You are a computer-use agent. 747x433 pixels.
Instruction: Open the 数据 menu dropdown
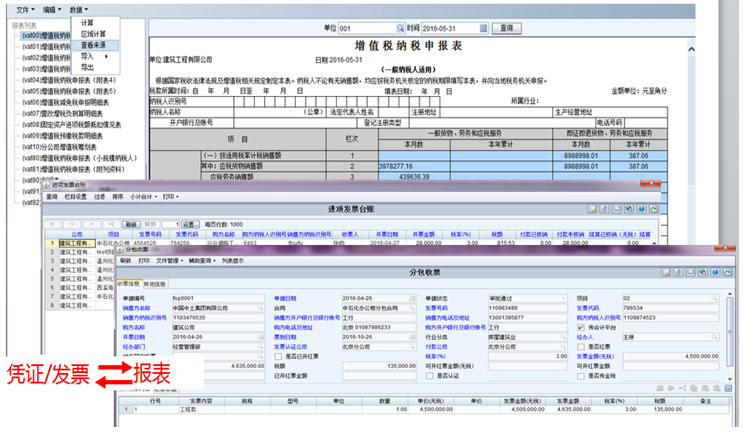coord(79,10)
